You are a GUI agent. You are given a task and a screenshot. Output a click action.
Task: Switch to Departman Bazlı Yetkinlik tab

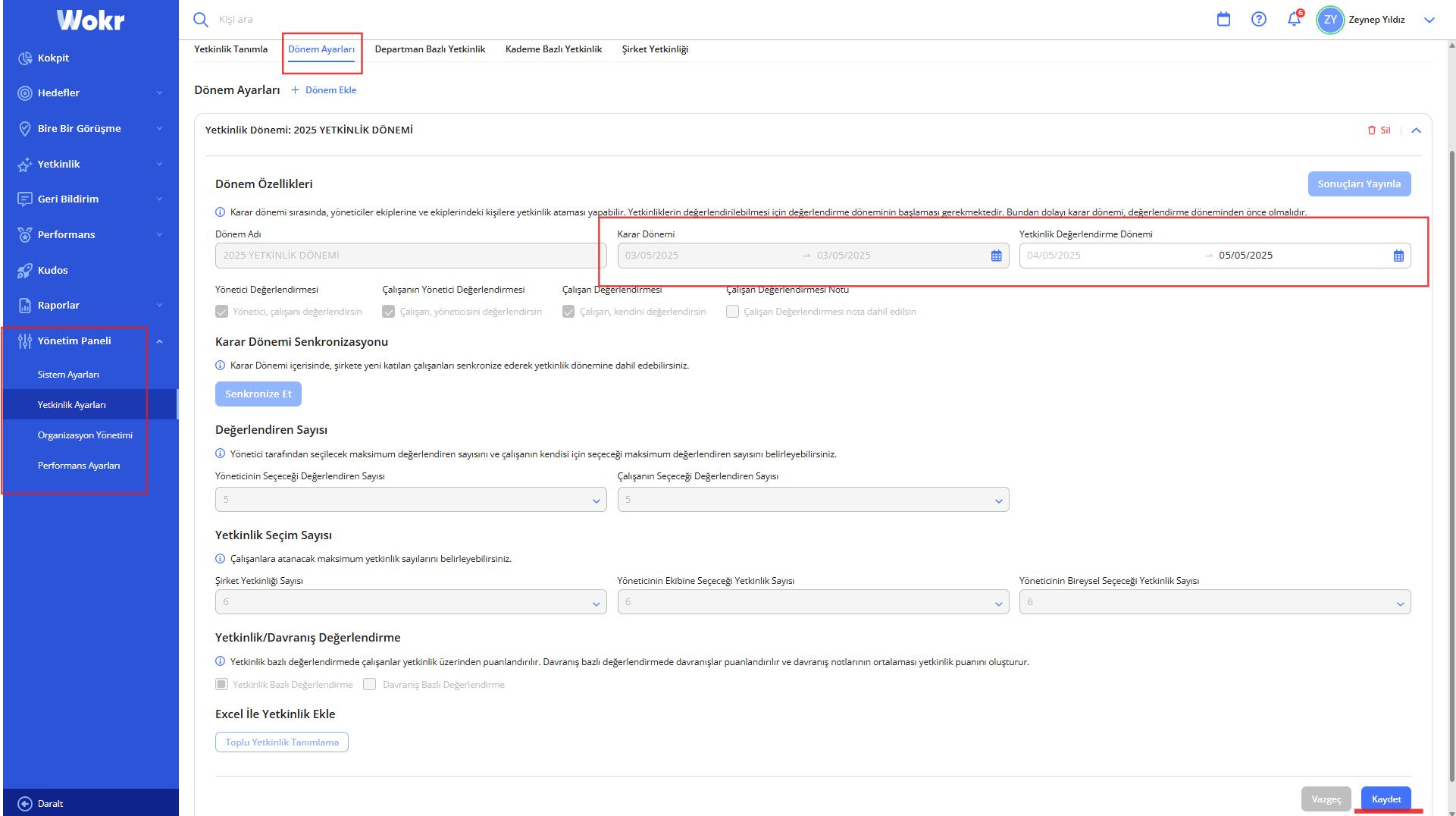coord(430,49)
